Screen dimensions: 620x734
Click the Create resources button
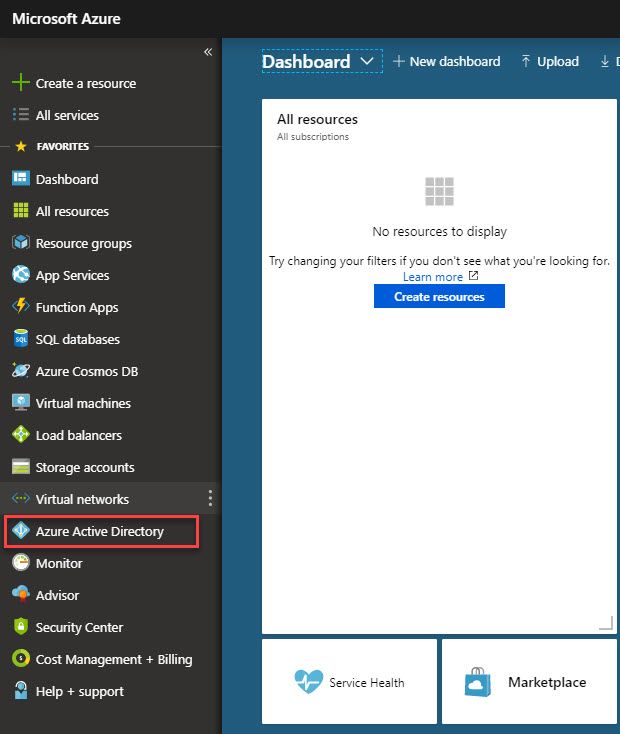[439, 296]
